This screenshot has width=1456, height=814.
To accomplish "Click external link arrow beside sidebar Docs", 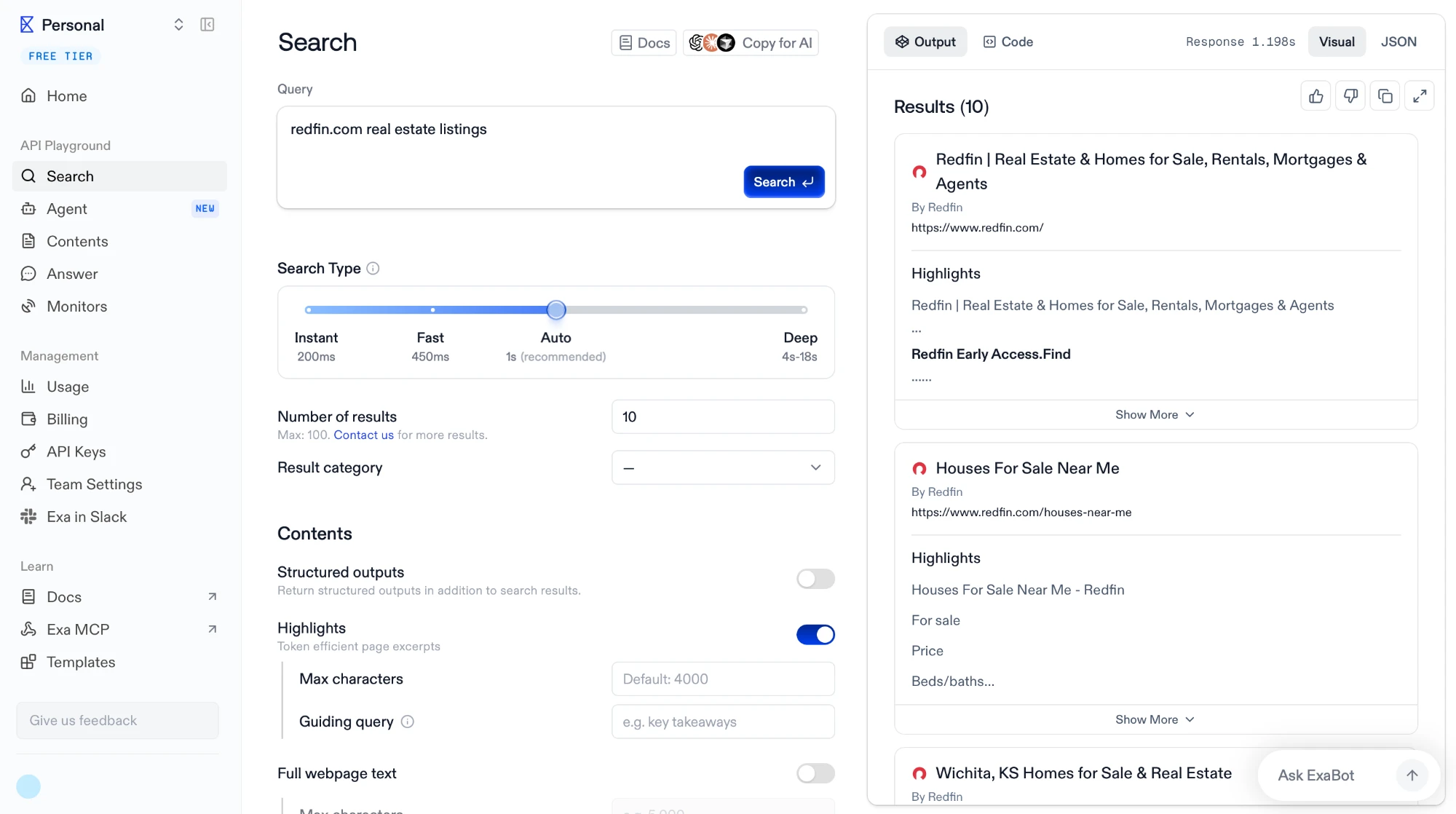I will click(213, 597).
